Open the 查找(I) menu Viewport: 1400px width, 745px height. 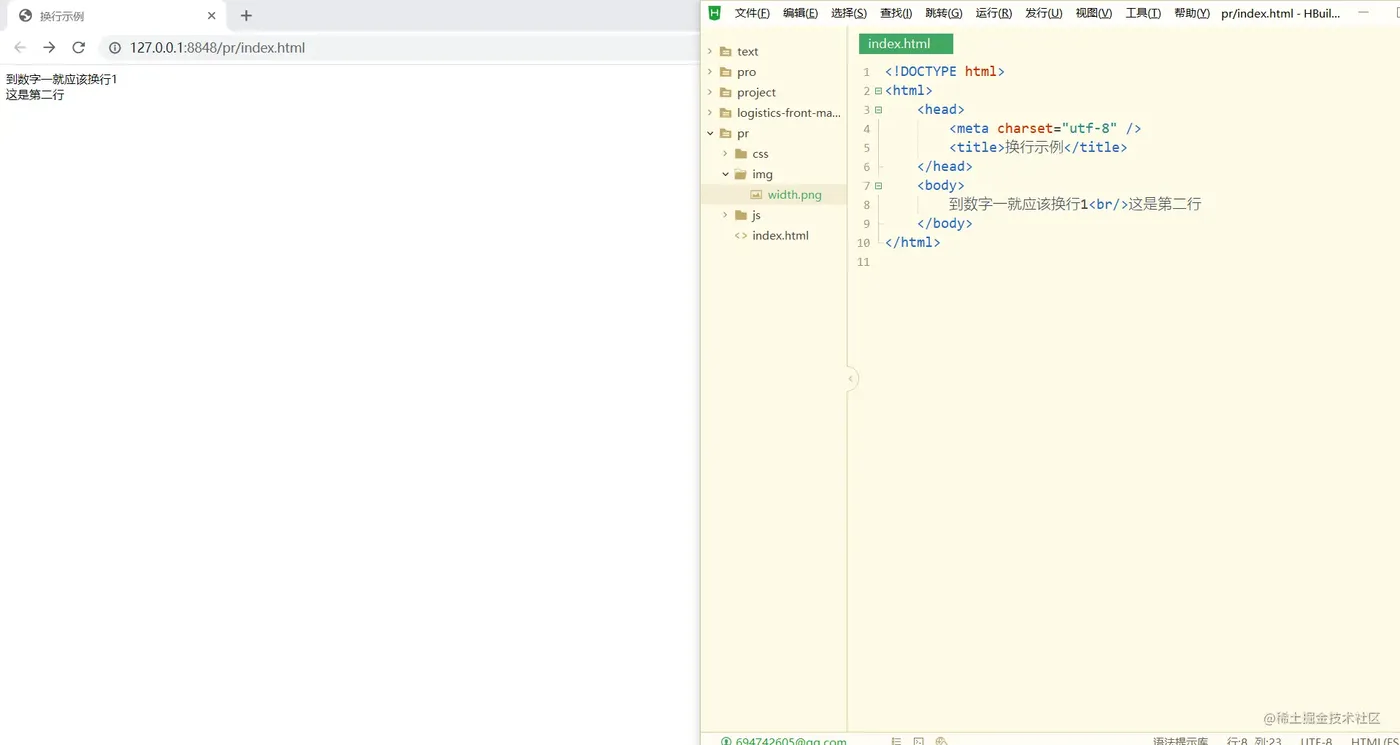pyautogui.click(x=896, y=13)
